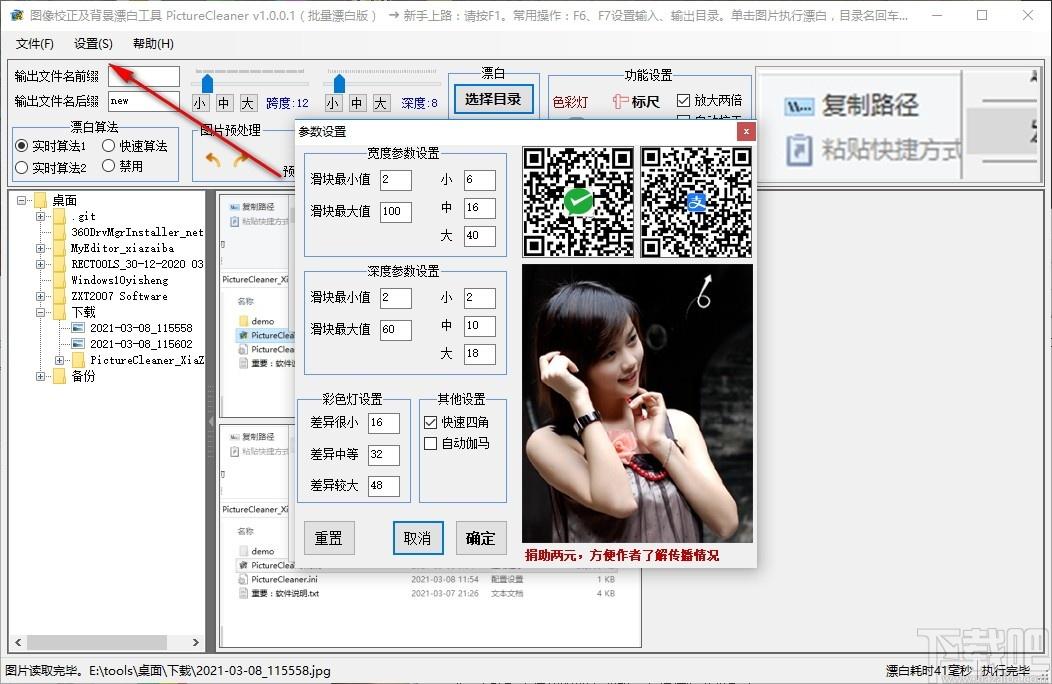The image size is (1052, 684).
Task: Click the 重置 button in dialog
Action: point(329,538)
